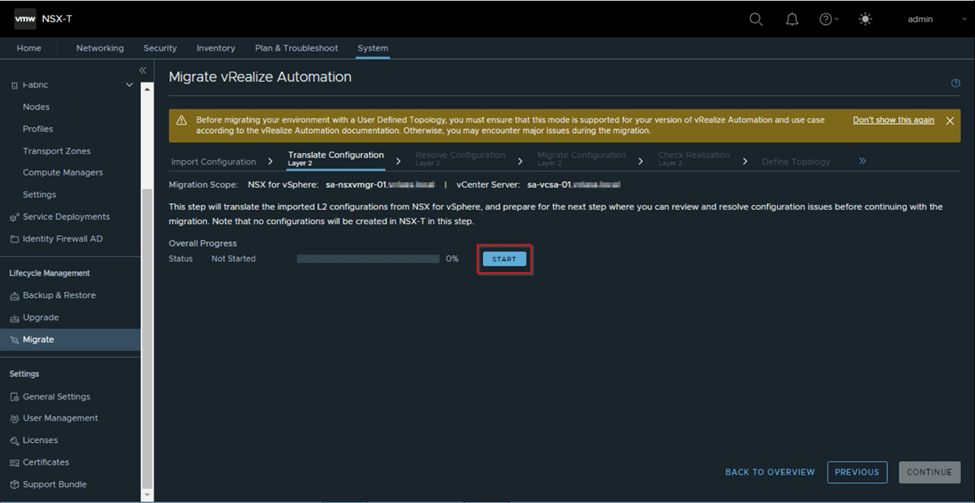The image size is (975, 503).
Task: Click Don't show this again link
Action: coord(893,120)
